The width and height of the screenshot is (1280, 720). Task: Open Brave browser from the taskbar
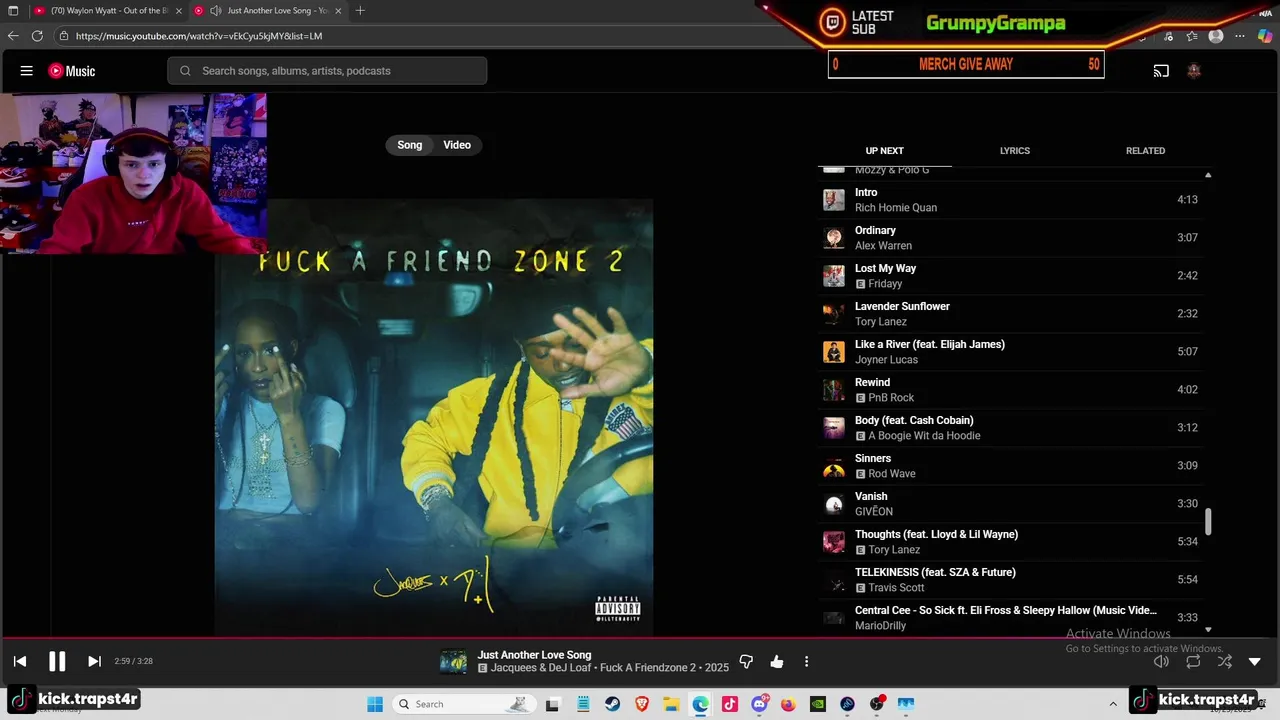tap(642, 704)
